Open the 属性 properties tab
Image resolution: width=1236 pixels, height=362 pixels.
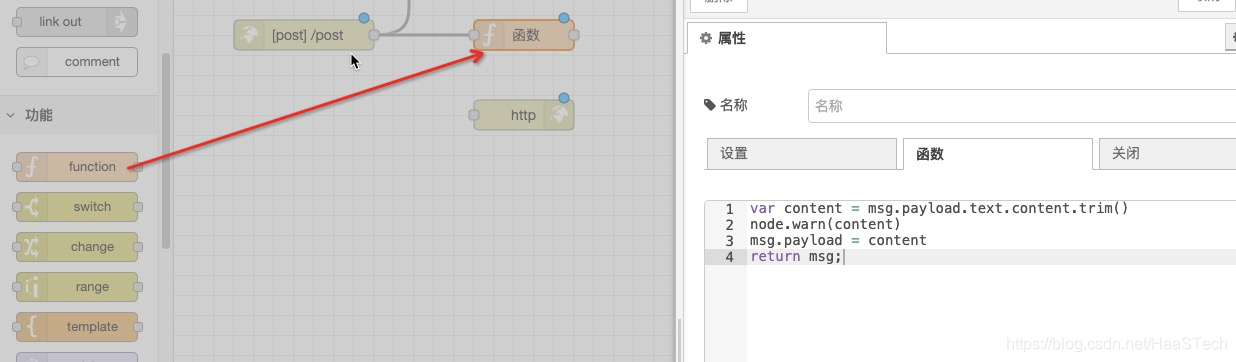point(786,38)
